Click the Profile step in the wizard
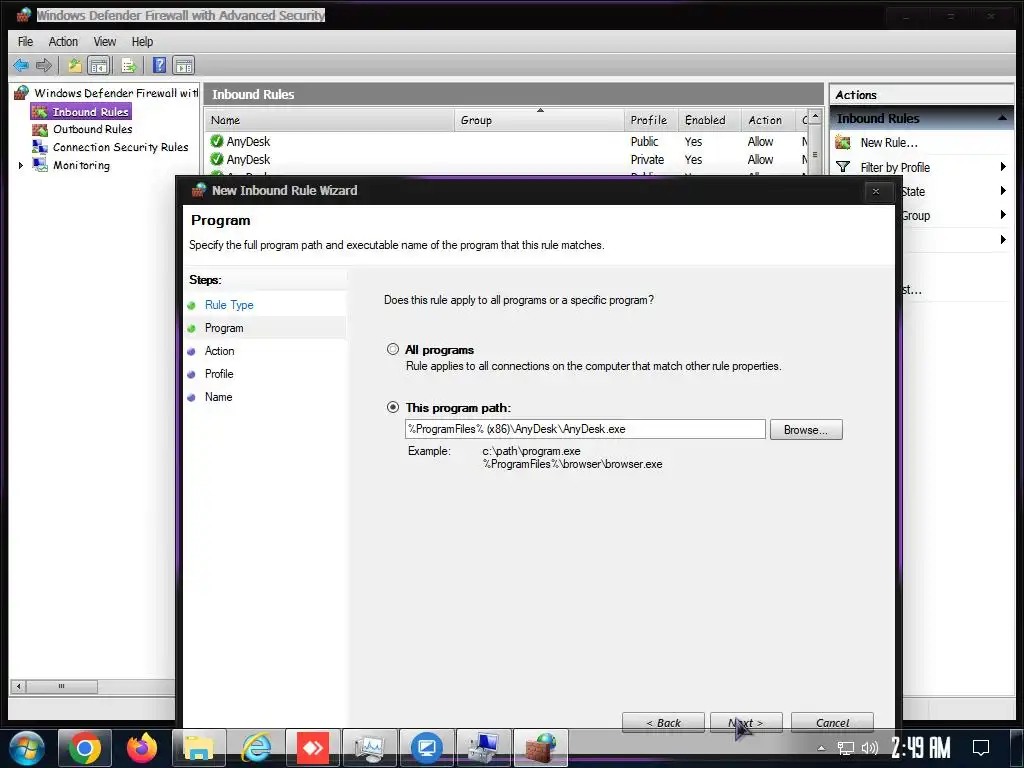 tap(219, 374)
